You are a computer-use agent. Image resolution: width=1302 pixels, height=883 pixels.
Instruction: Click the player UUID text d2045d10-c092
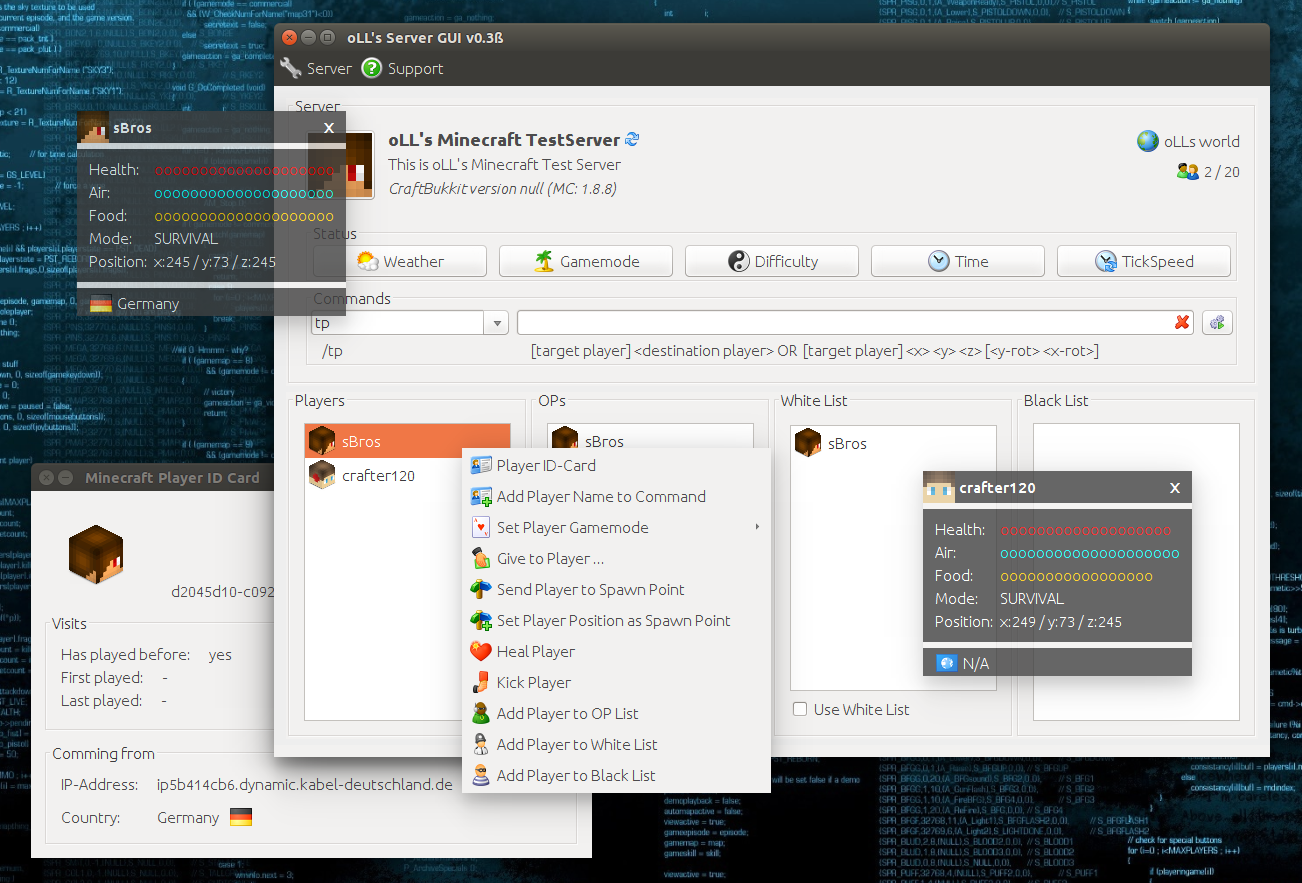pyautogui.click(x=222, y=591)
